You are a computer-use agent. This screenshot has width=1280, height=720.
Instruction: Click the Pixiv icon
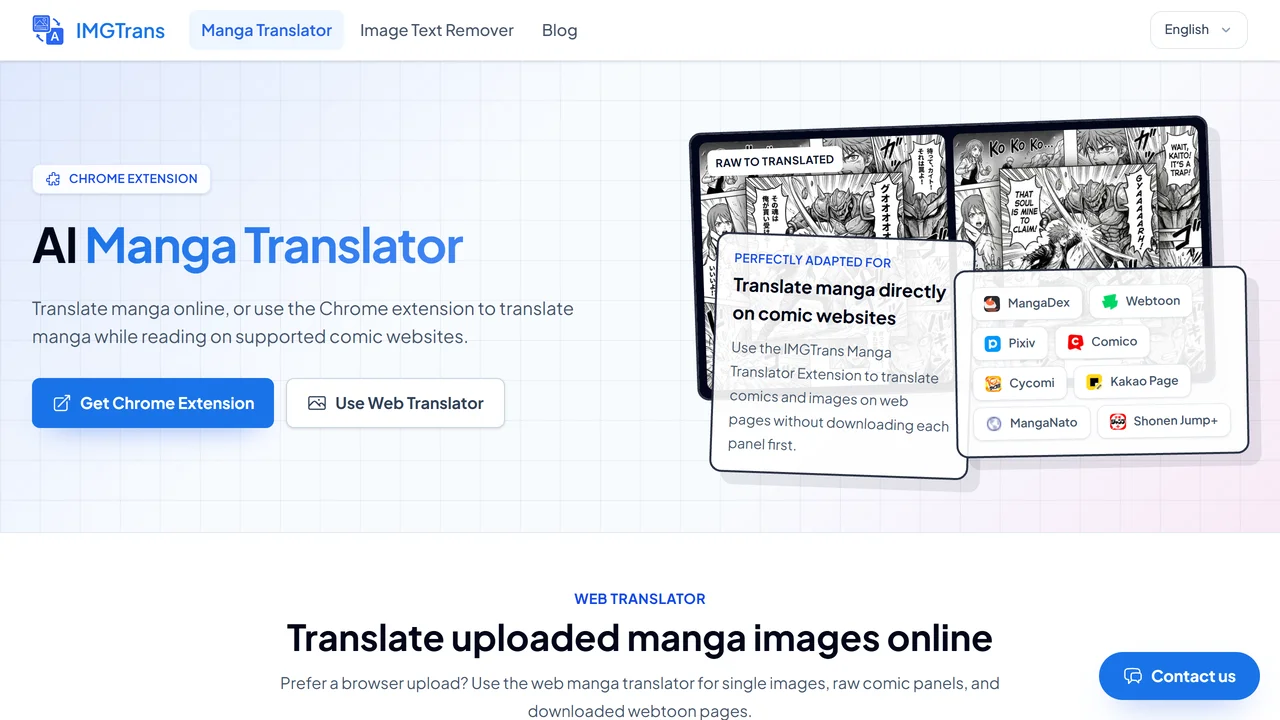(993, 343)
